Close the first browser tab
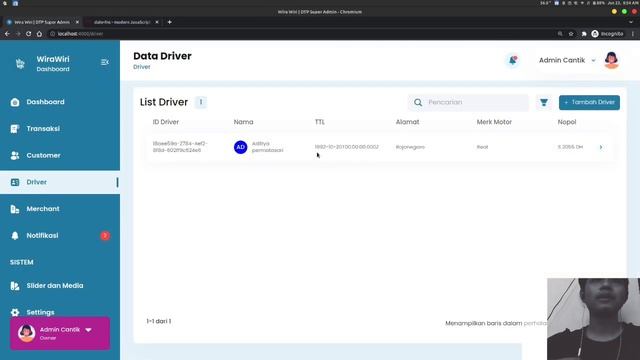The image size is (640, 360). point(77,22)
